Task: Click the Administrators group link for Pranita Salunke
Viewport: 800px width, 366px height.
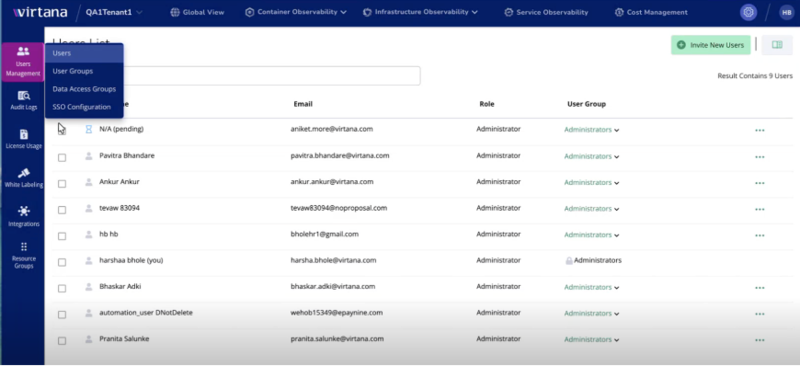Action: tap(588, 339)
